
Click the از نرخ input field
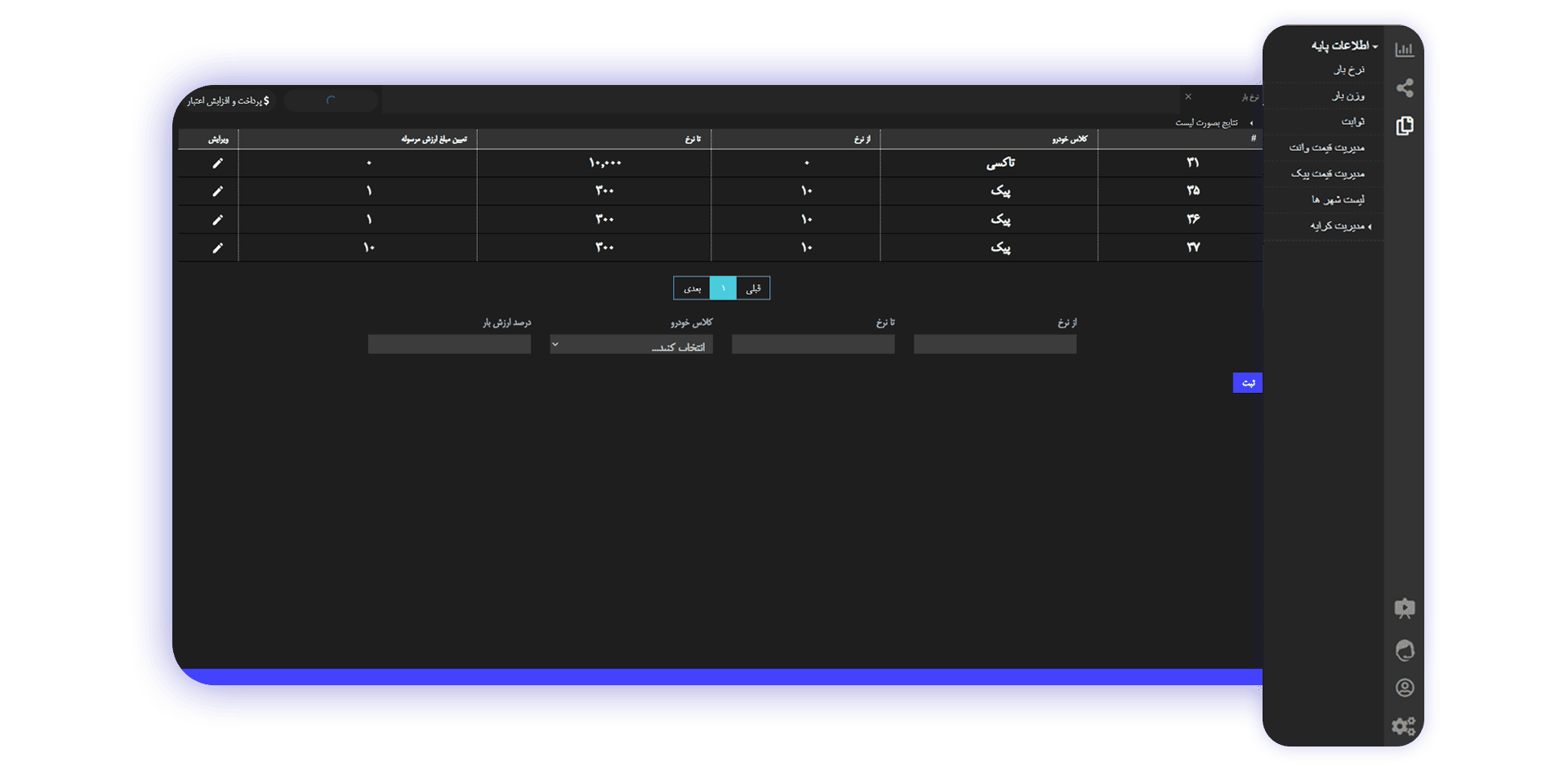pyautogui.click(x=995, y=345)
